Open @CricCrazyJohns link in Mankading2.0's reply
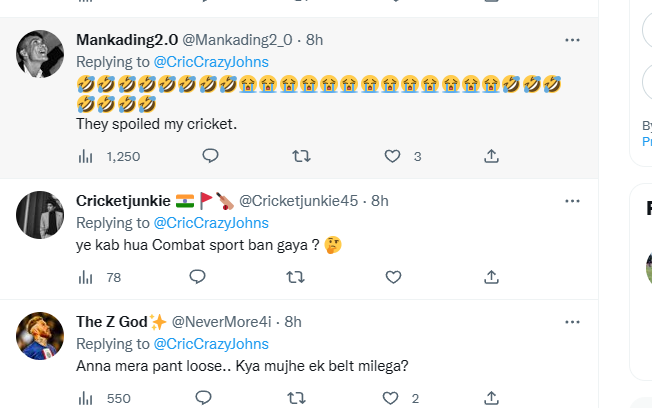Image resolution: width=652 pixels, height=408 pixels. click(x=211, y=61)
